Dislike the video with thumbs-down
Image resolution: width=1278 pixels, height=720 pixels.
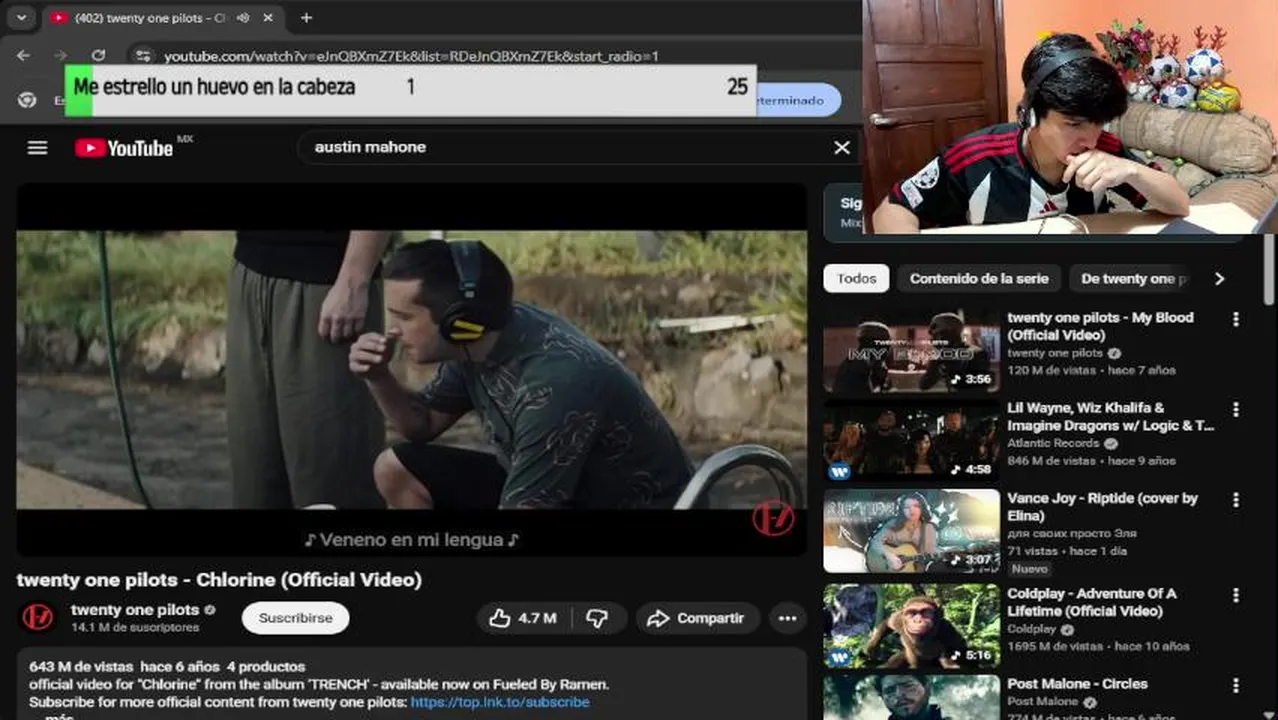point(597,618)
